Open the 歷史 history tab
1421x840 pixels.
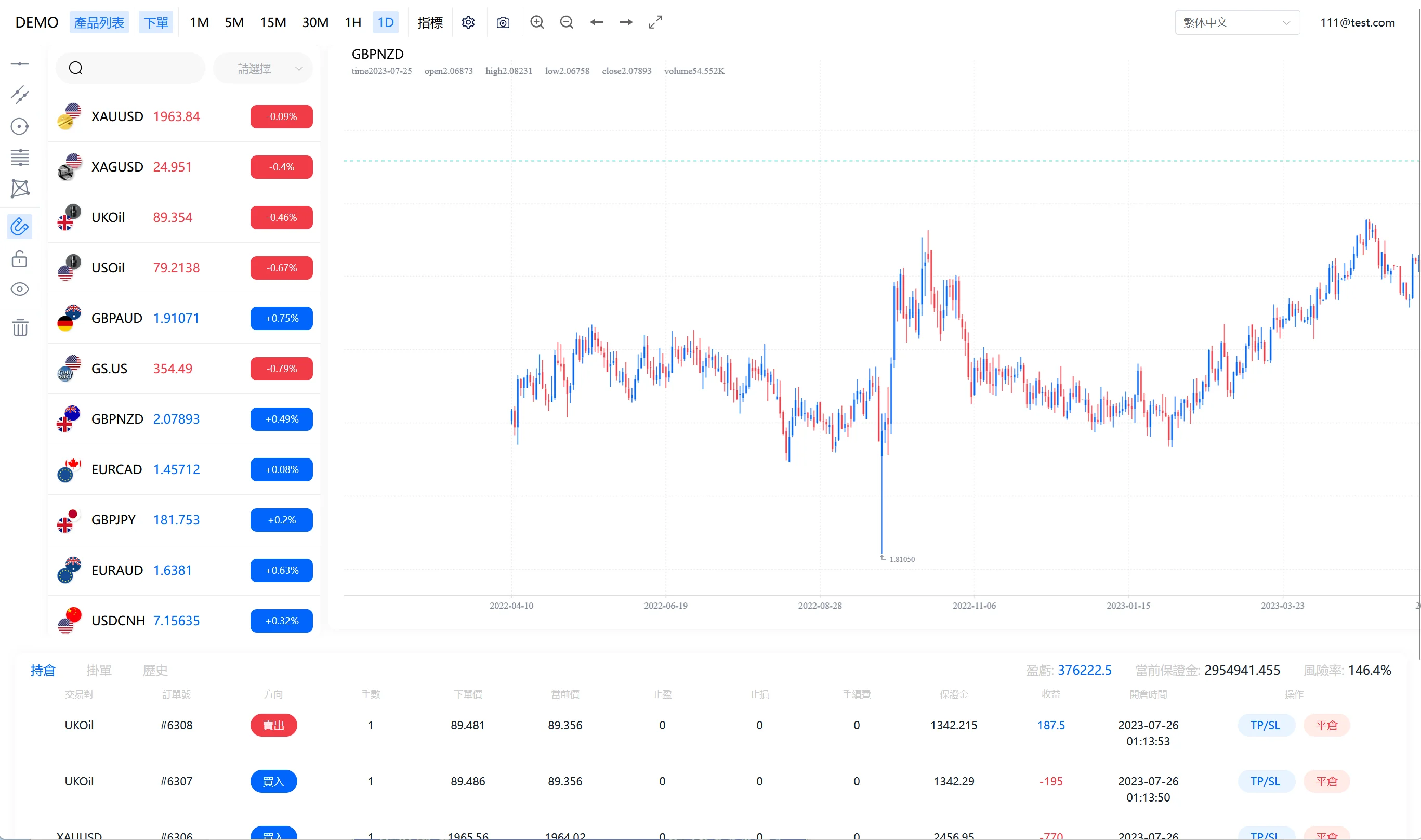point(155,670)
